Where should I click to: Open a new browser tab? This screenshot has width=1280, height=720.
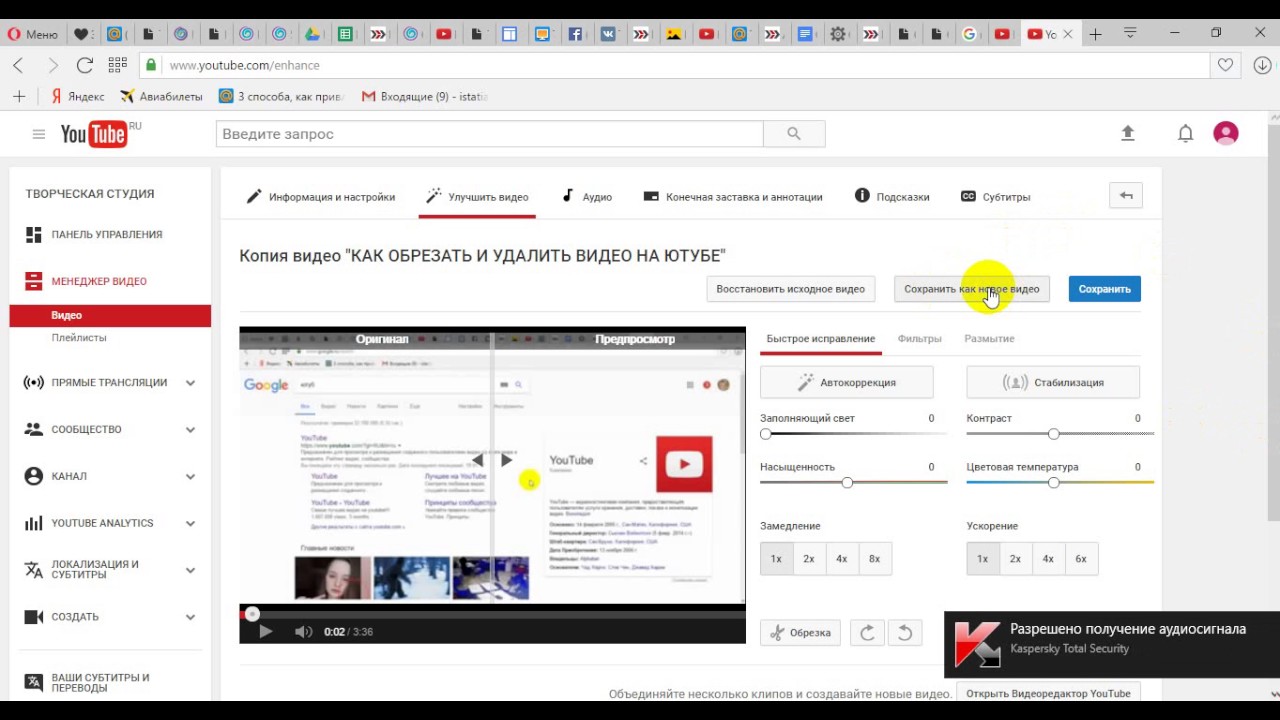(x=1096, y=34)
